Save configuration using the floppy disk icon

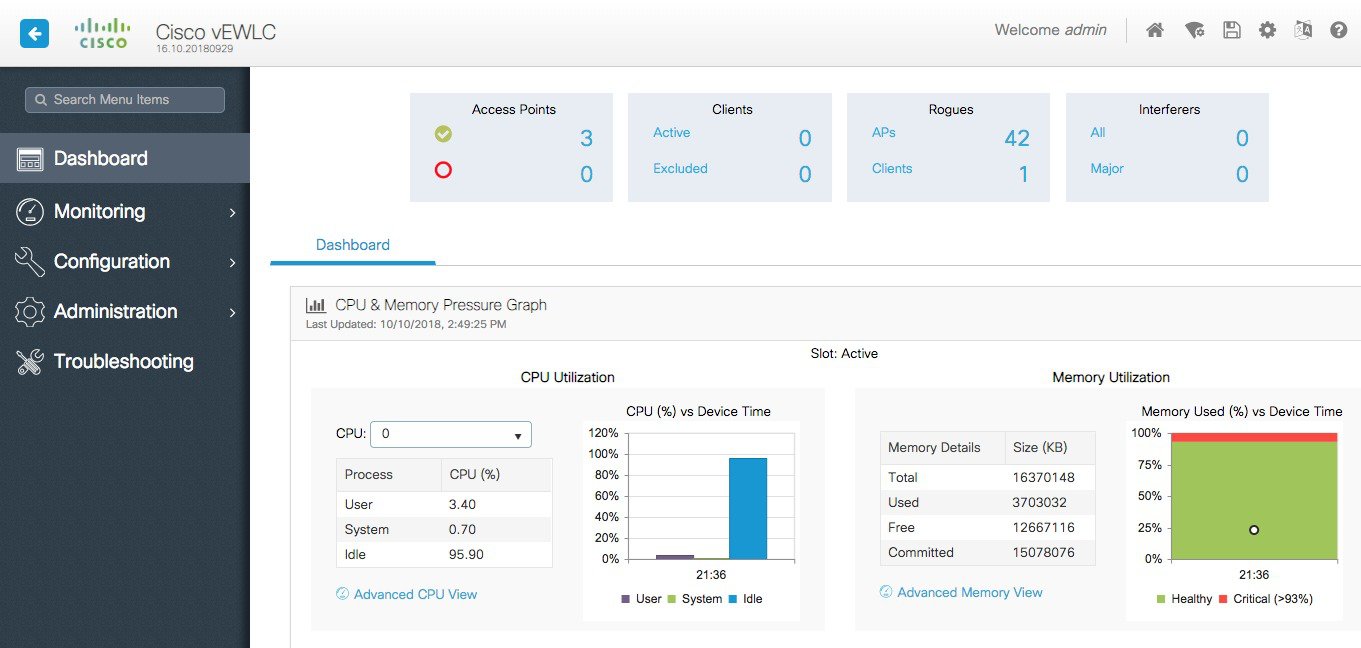pyautogui.click(x=1231, y=30)
